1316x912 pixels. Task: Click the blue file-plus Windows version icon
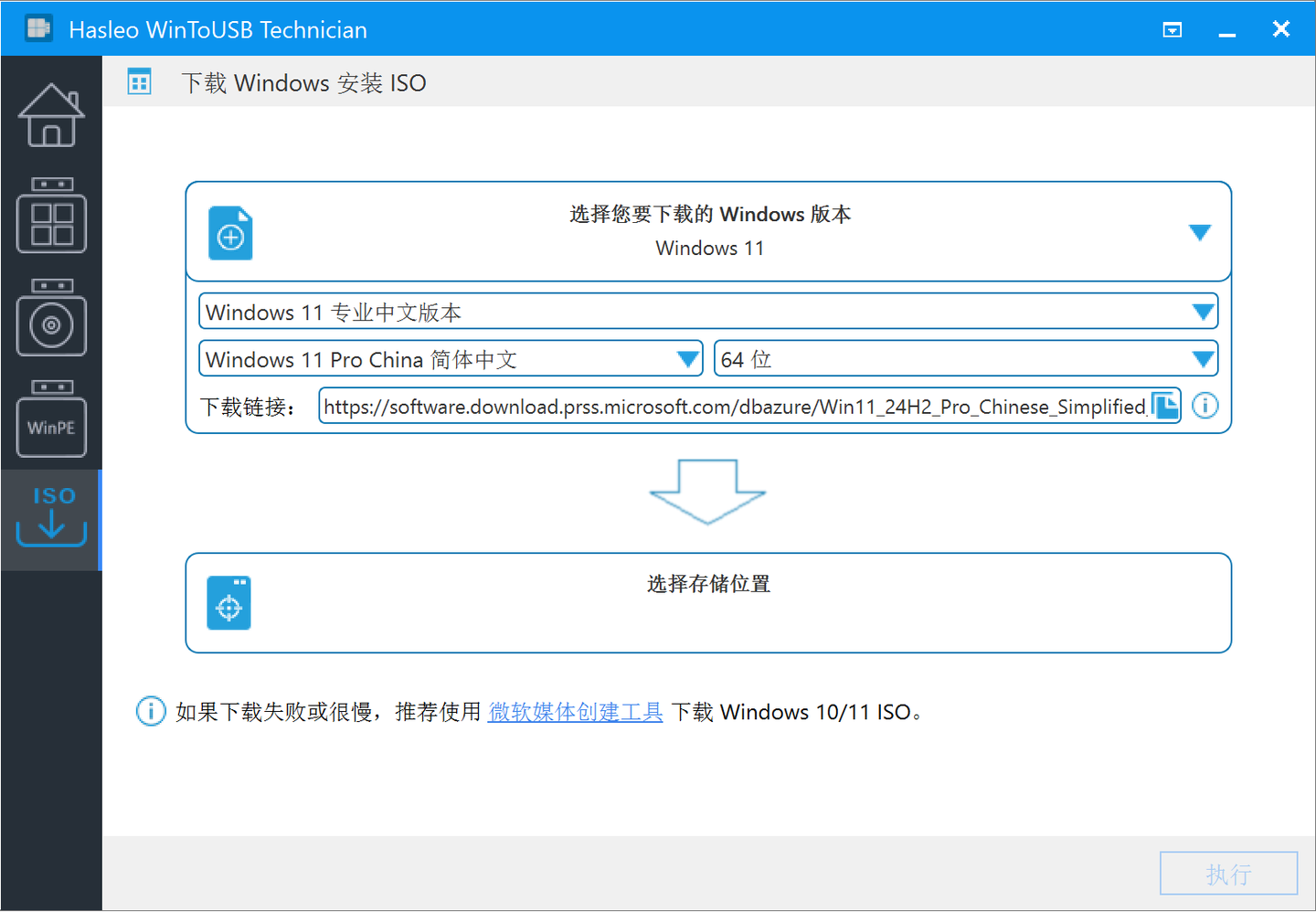pyautogui.click(x=230, y=233)
